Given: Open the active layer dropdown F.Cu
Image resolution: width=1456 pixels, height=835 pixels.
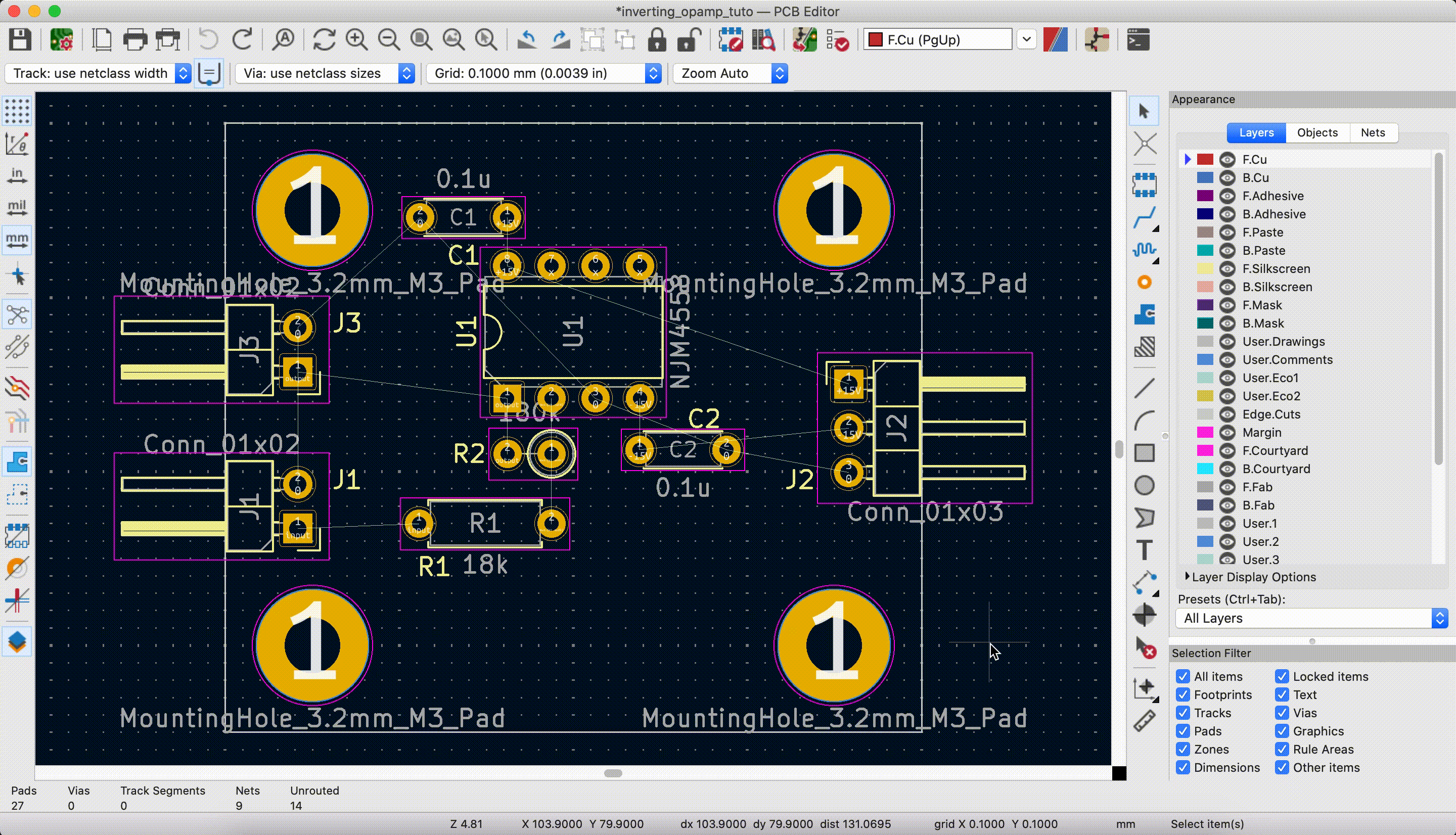Looking at the screenshot, I should tap(1027, 40).
